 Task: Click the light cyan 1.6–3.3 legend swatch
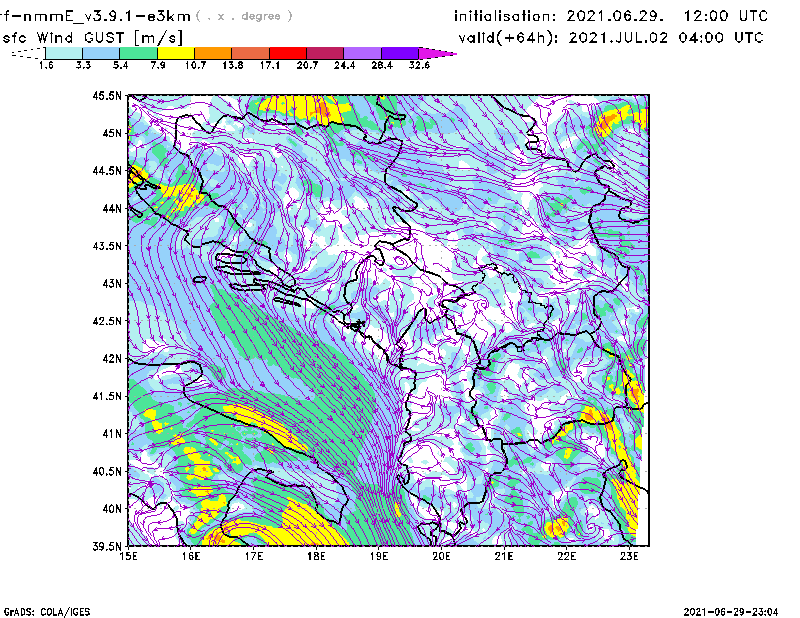[x=64, y=53]
